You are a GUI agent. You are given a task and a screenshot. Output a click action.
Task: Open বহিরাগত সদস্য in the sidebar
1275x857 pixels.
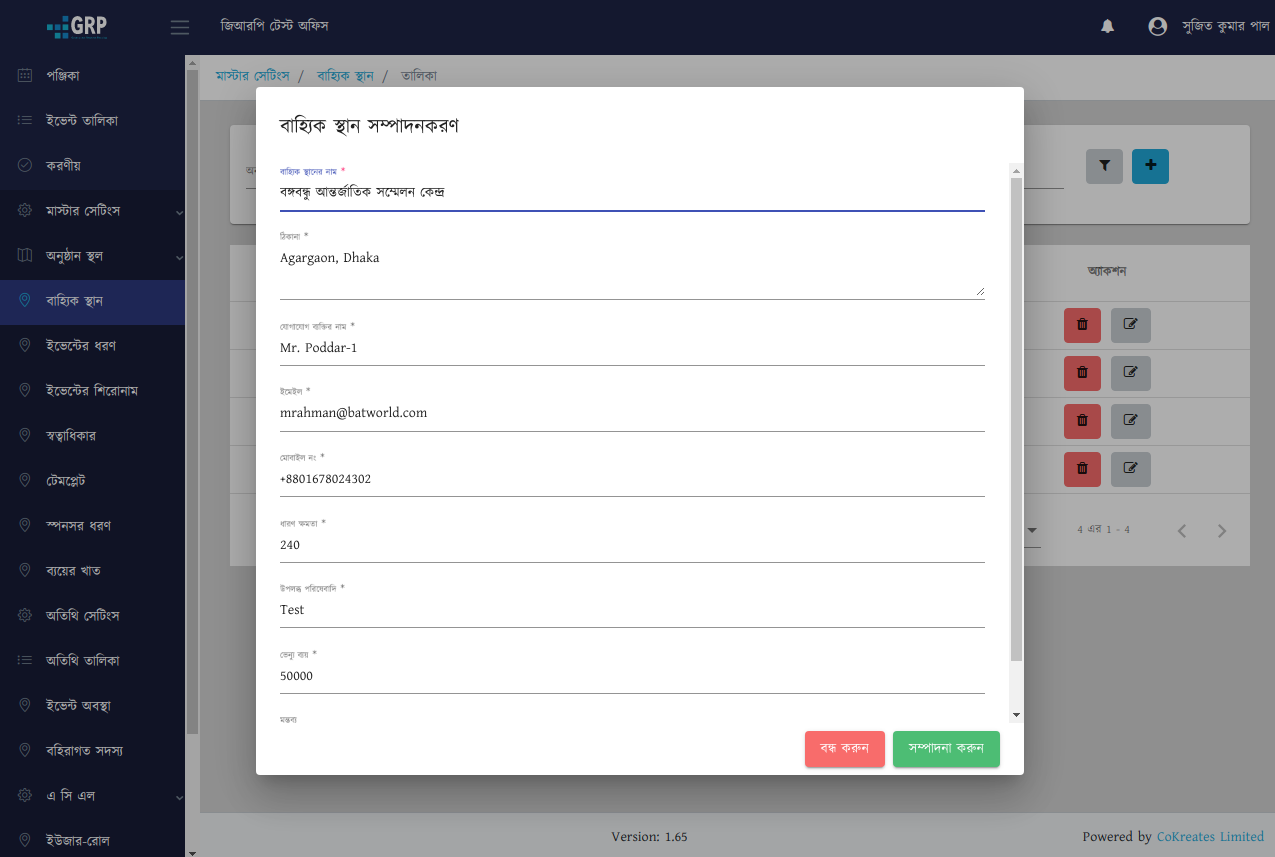click(92, 750)
